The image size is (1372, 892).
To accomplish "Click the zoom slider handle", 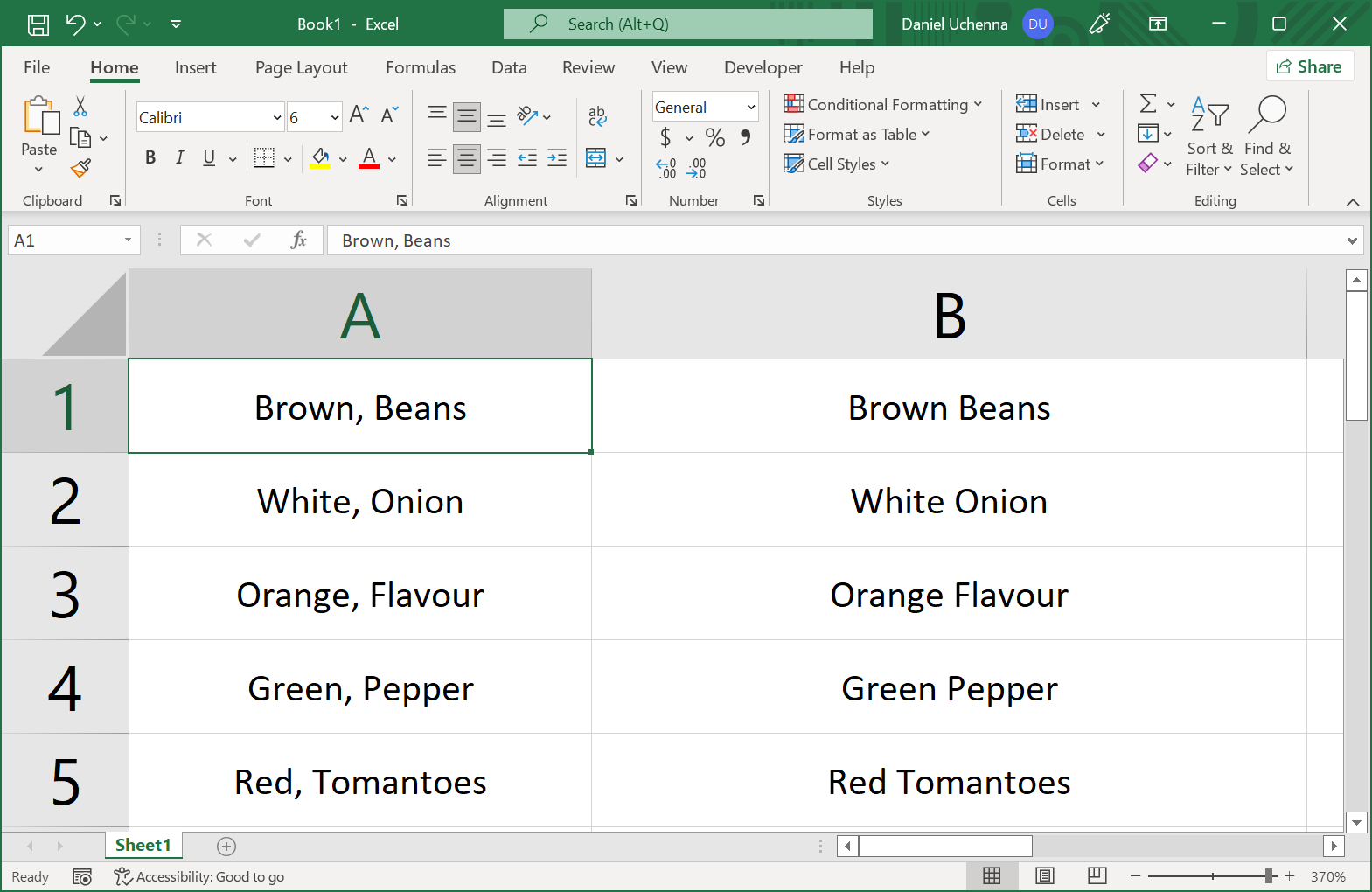I will tap(1269, 875).
